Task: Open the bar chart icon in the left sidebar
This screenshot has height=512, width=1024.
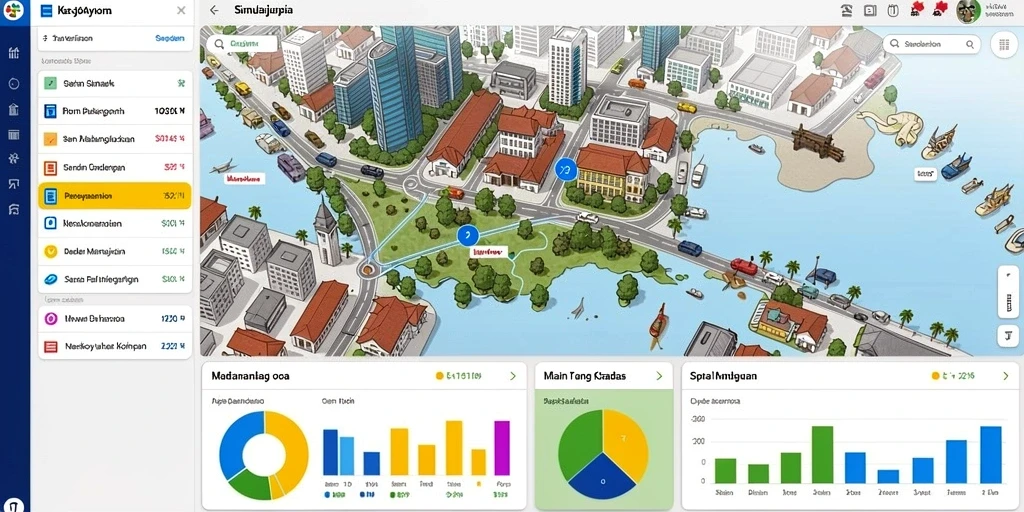Action: 14,54
